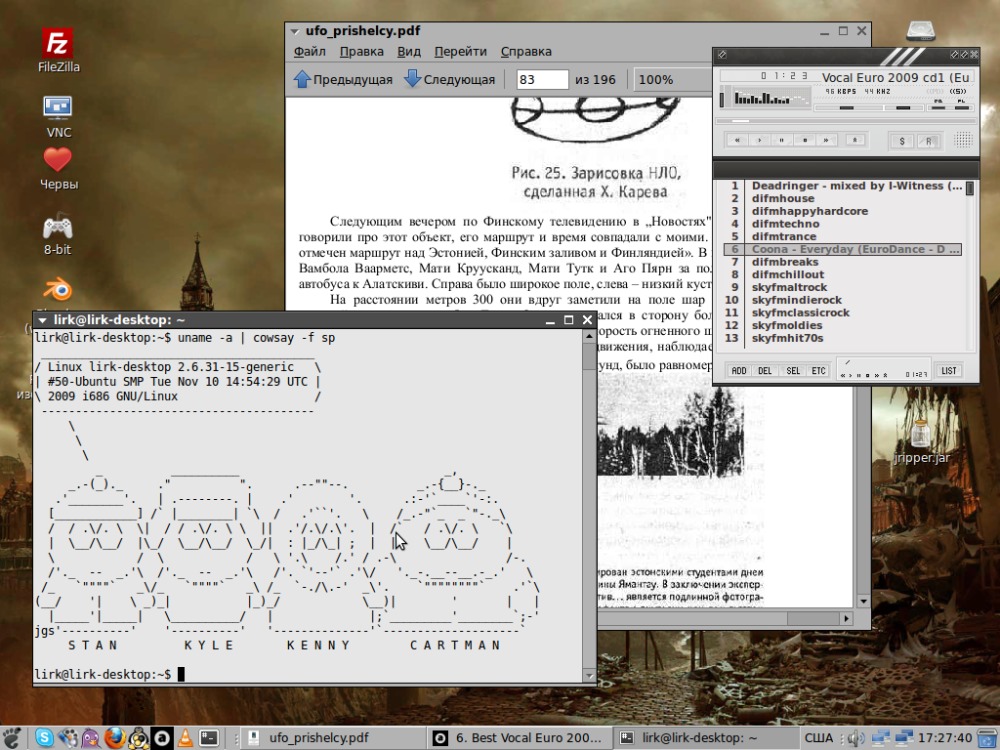Click the eject button in audio player
The image size is (1000, 750).
(x=855, y=140)
